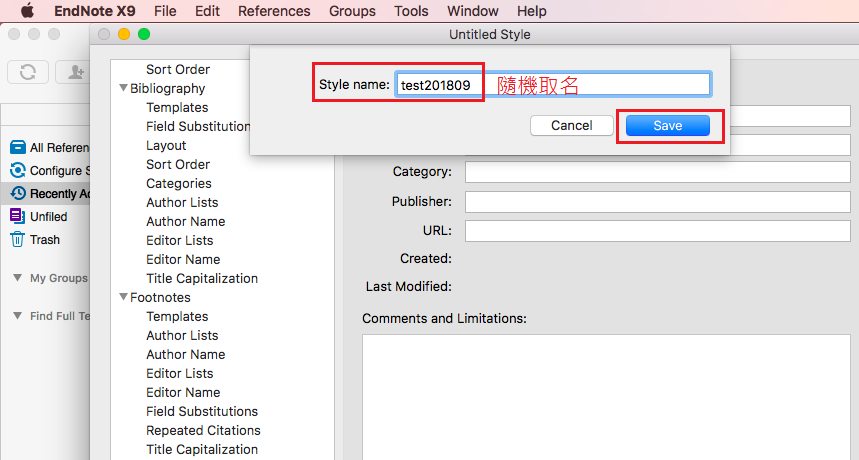Select Editor Name under Footnotes
The width and height of the screenshot is (859, 460).
183,392
